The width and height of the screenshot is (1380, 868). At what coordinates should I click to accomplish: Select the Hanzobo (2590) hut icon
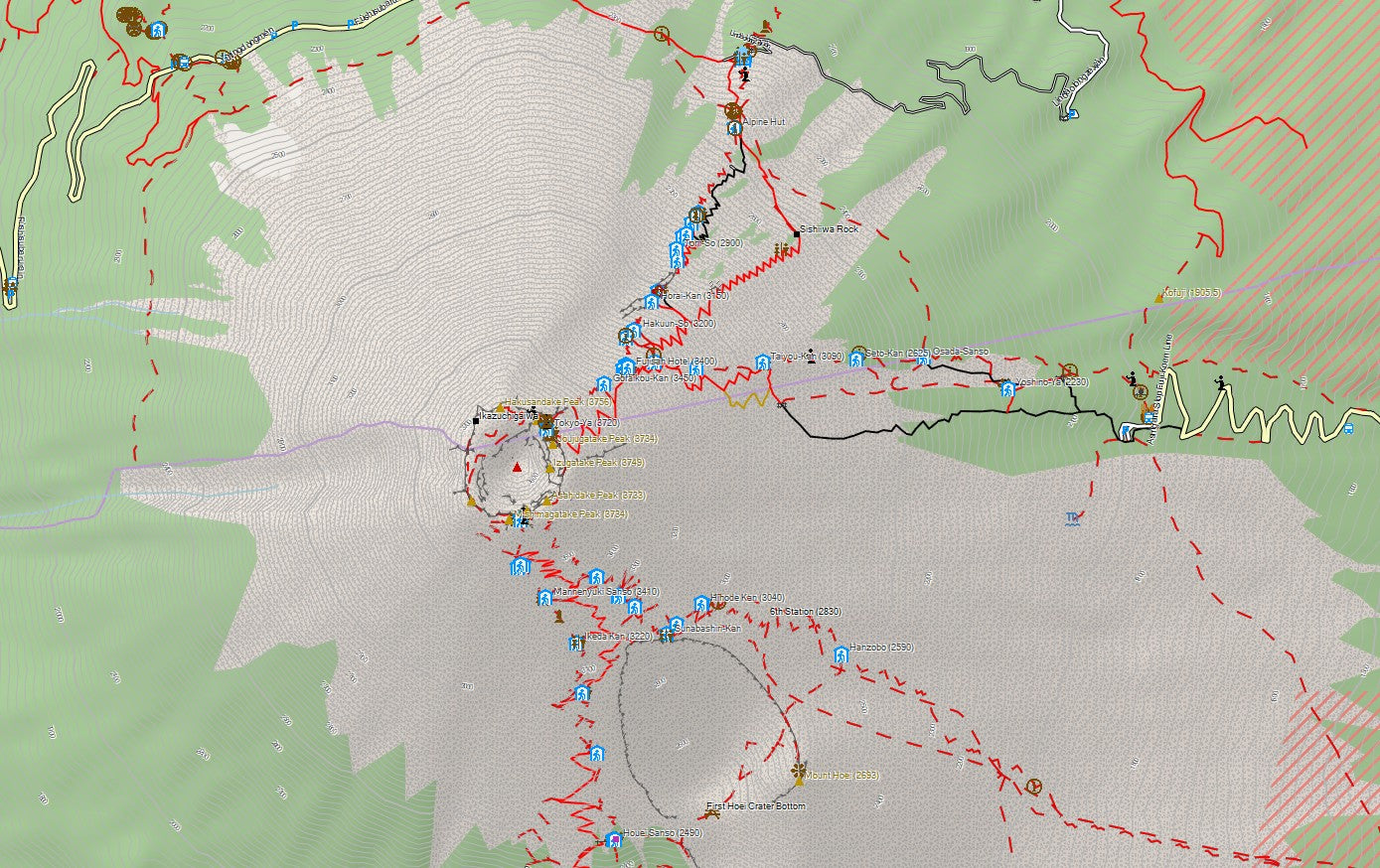[x=842, y=654]
